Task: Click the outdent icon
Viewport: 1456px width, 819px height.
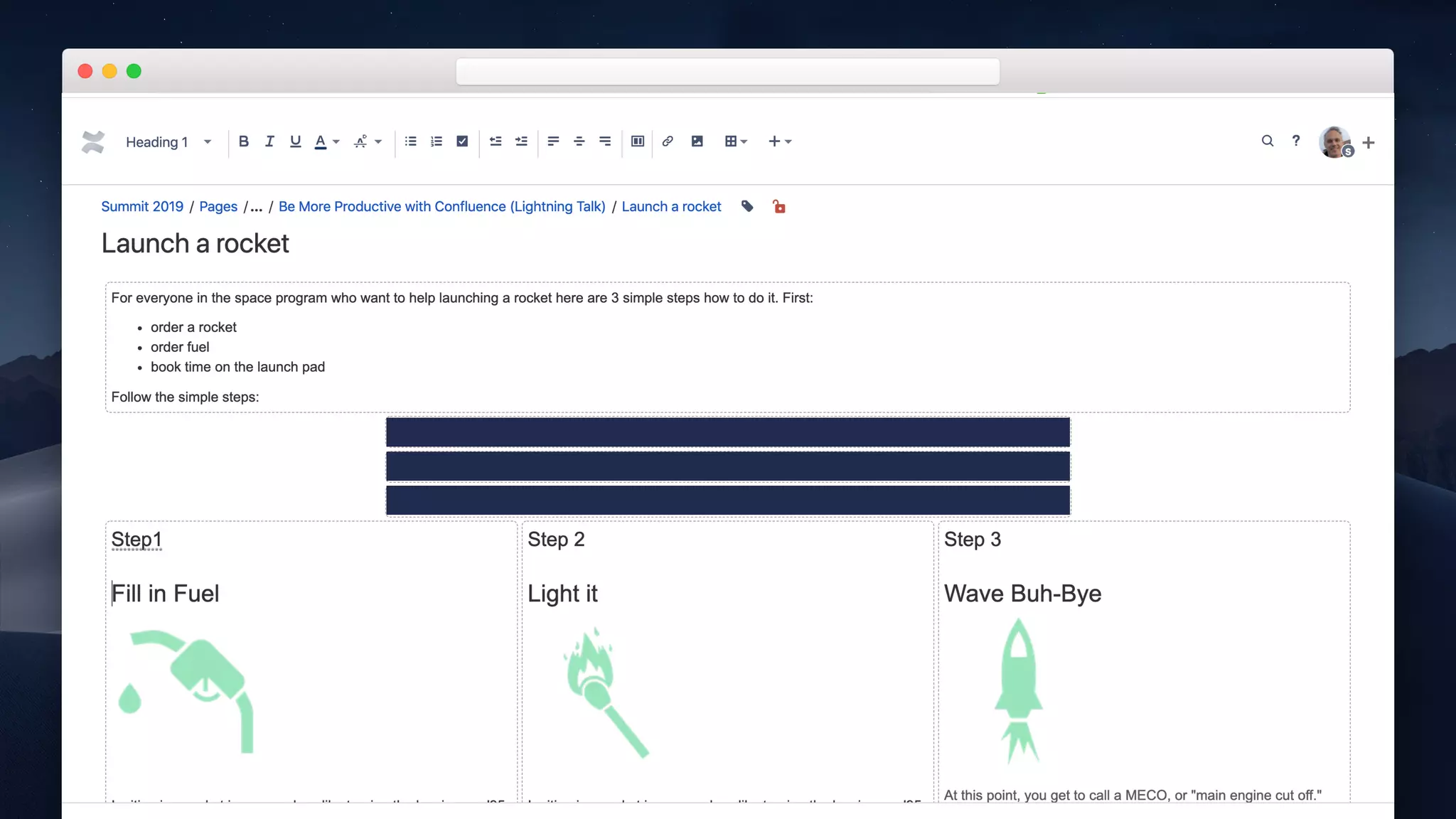Action: [x=496, y=141]
